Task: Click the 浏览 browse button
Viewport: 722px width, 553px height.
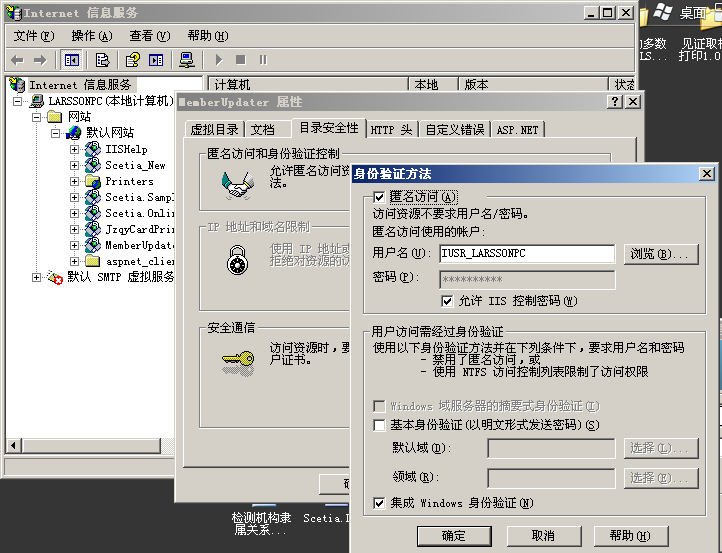Action: point(660,254)
